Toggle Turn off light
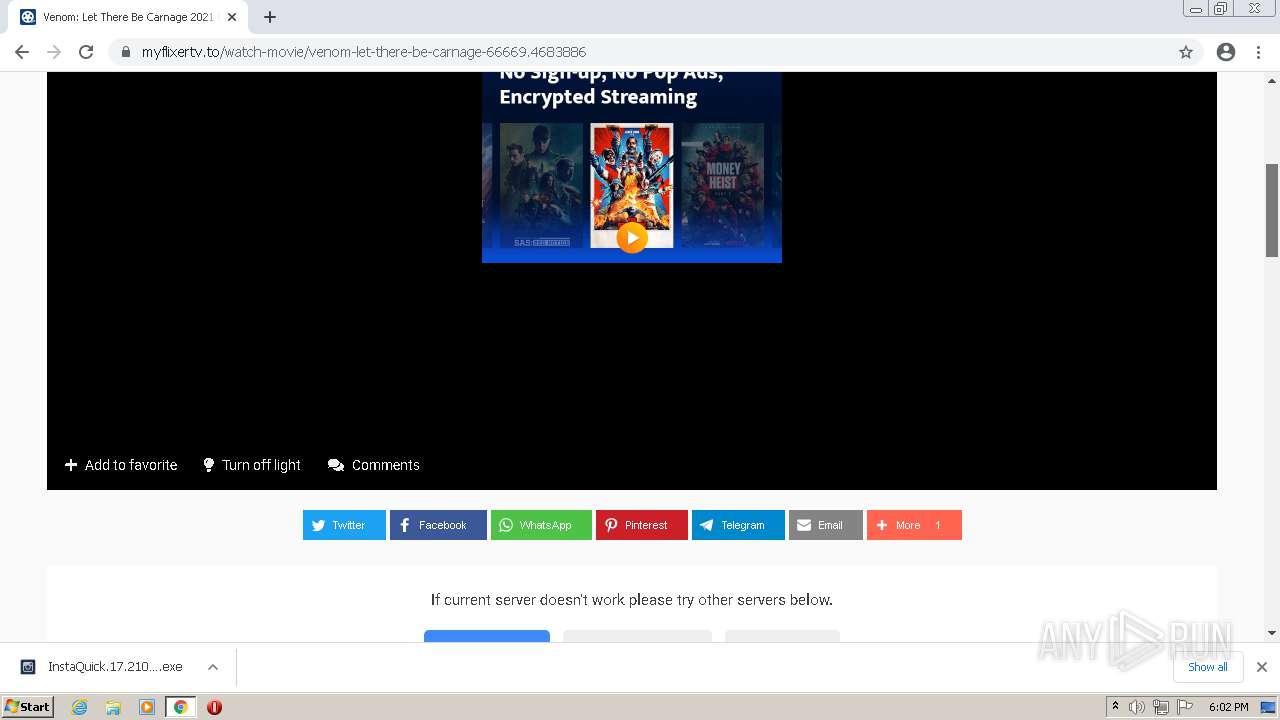This screenshot has width=1280, height=720. click(x=252, y=465)
